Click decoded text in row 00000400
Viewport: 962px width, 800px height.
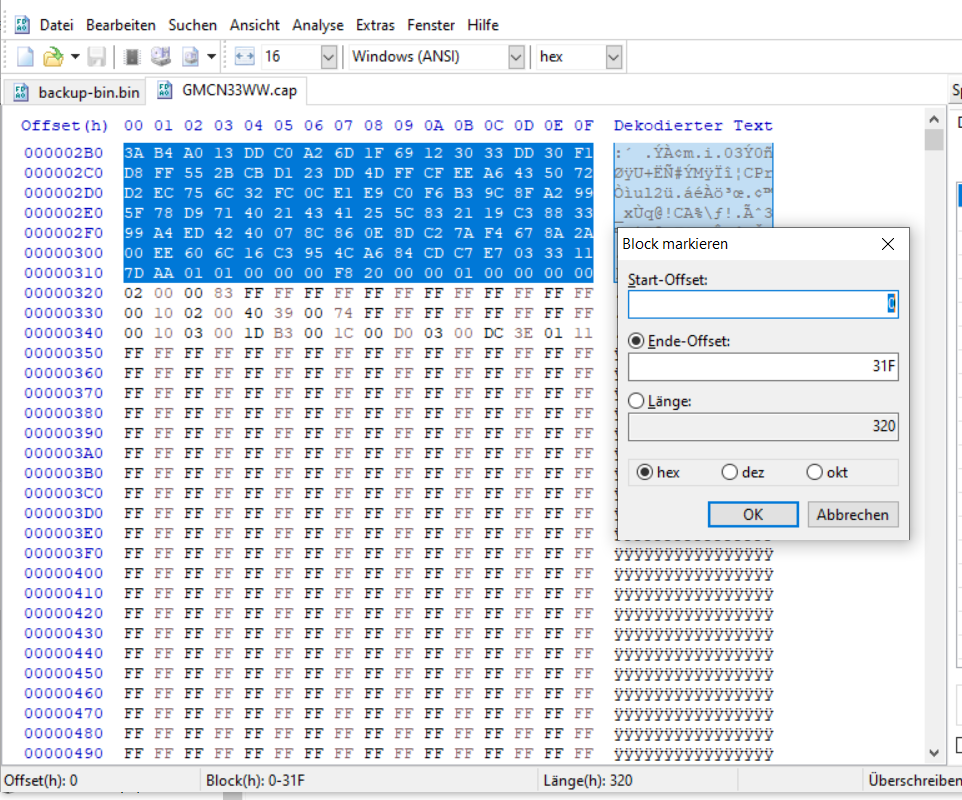[x=693, y=575]
